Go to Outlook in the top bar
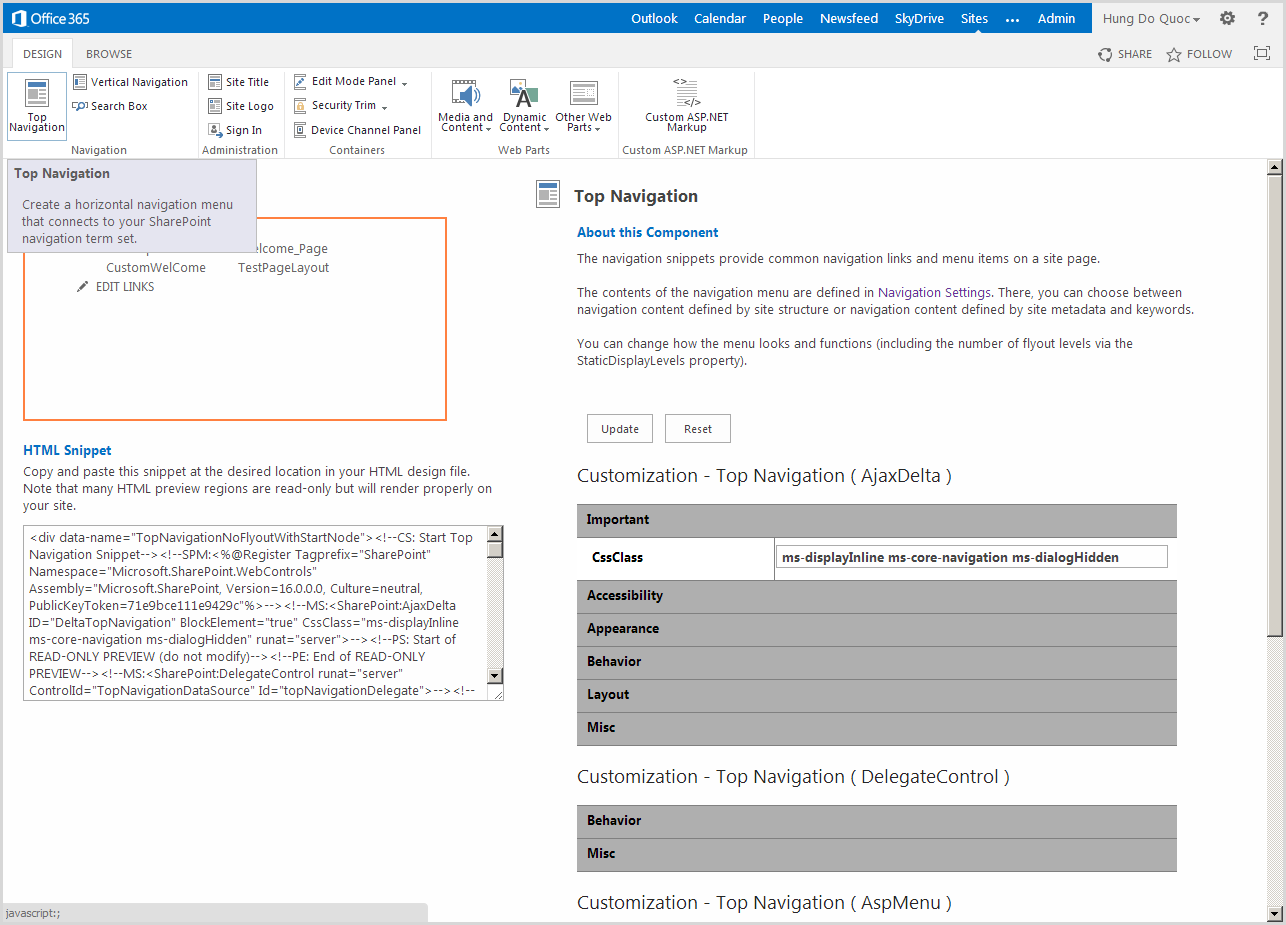 coord(654,18)
